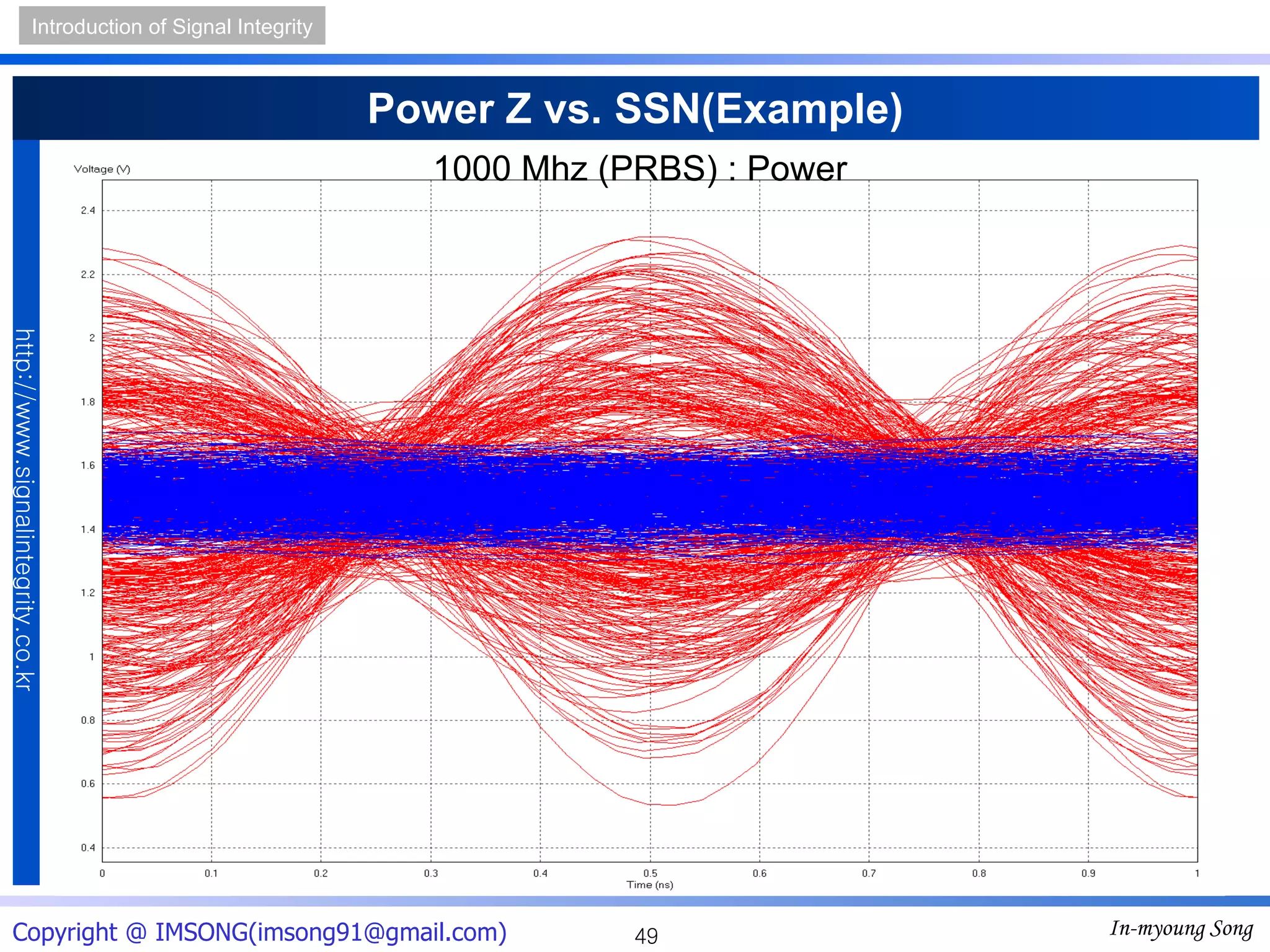This screenshot has height=952, width=1270.
Task: Click the page number 49
Action: pos(646,936)
